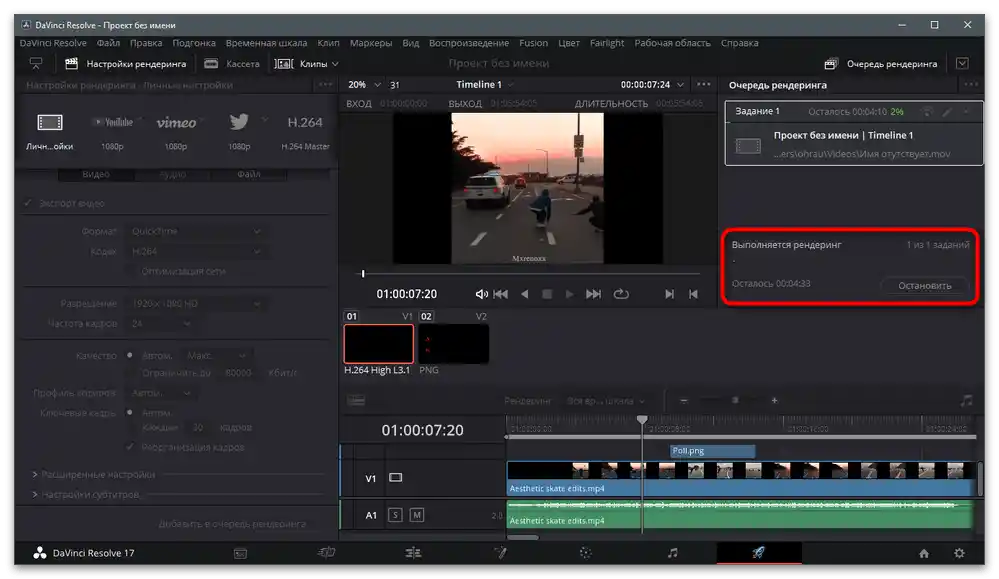Image resolution: width=999 pixels, height=579 pixels.
Task: Switch to the Аудио settings tab
Action: click(172, 174)
